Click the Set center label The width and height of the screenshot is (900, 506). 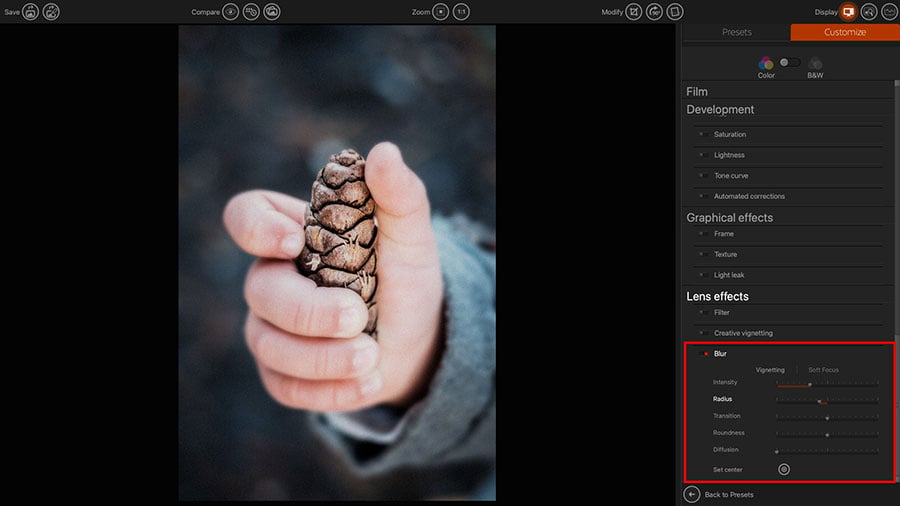(727, 469)
